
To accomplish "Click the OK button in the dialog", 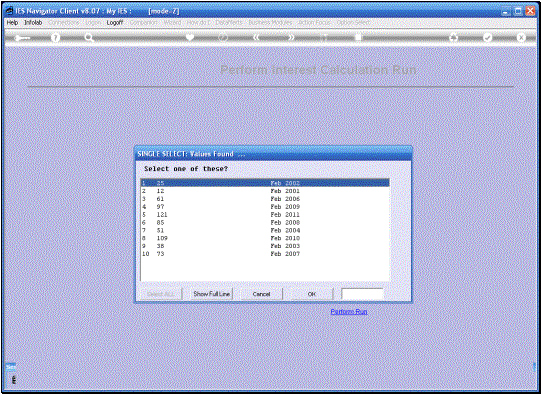I will point(312,294).
